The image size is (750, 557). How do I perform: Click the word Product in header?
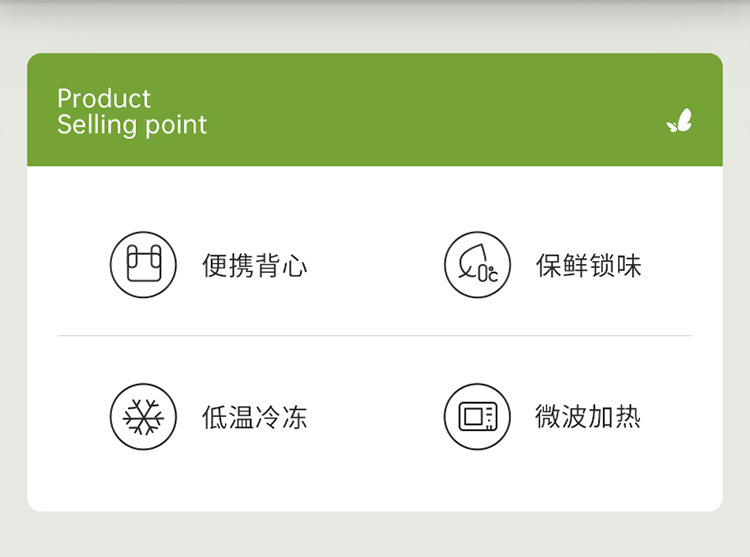coord(104,99)
